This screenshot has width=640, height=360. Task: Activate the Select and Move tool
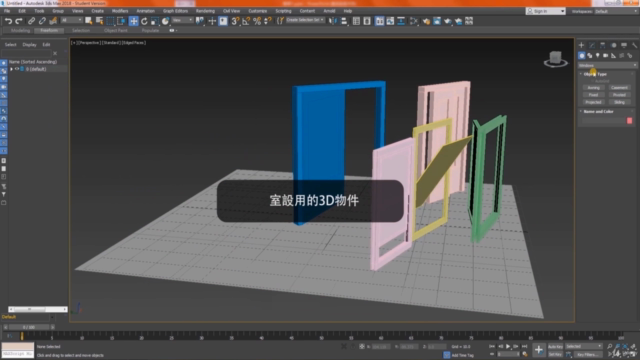(x=133, y=21)
